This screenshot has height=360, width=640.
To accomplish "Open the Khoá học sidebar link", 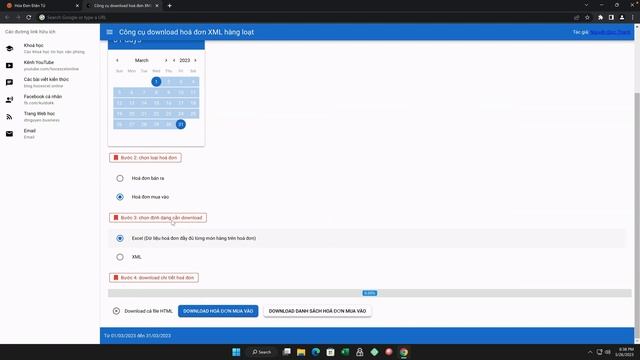I will pos(50,49).
